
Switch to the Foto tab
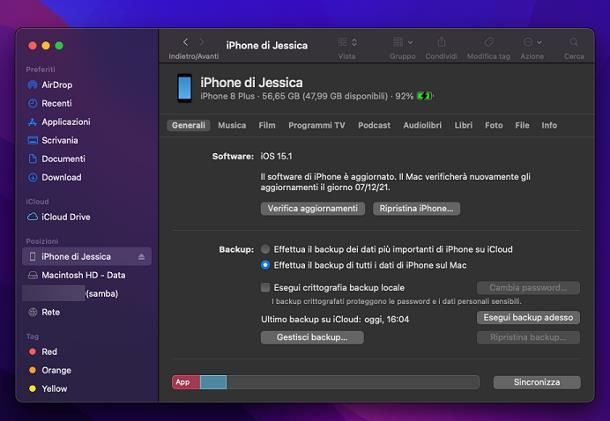494,125
